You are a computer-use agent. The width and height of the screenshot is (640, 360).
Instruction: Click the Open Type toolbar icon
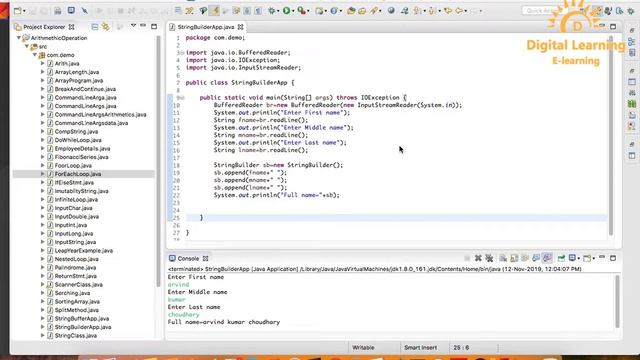point(351,11)
